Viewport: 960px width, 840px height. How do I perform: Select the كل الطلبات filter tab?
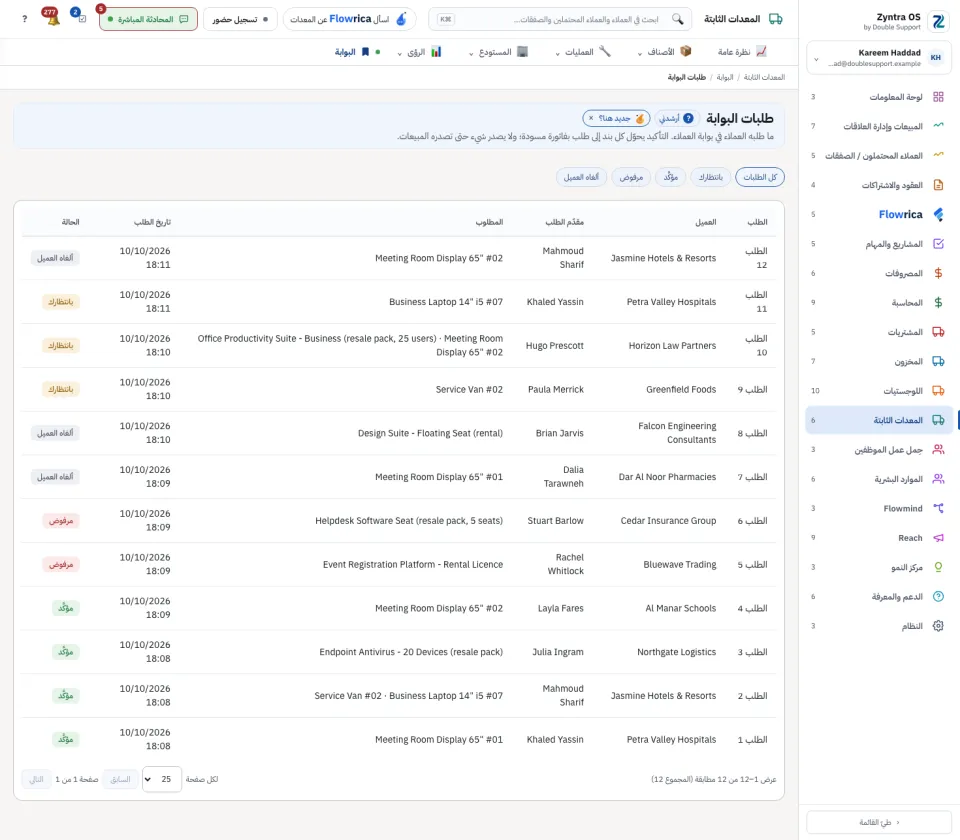pyautogui.click(x=760, y=177)
